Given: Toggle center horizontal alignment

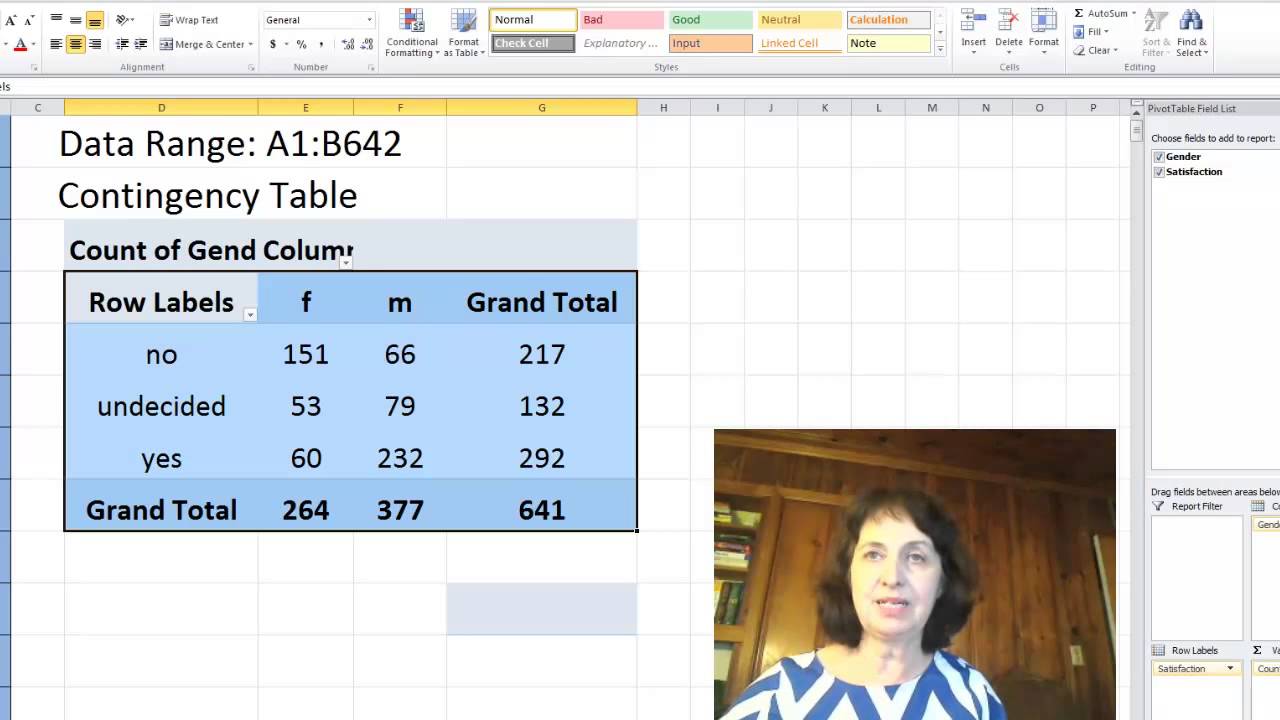Looking at the screenshot, I should [75, 44].
